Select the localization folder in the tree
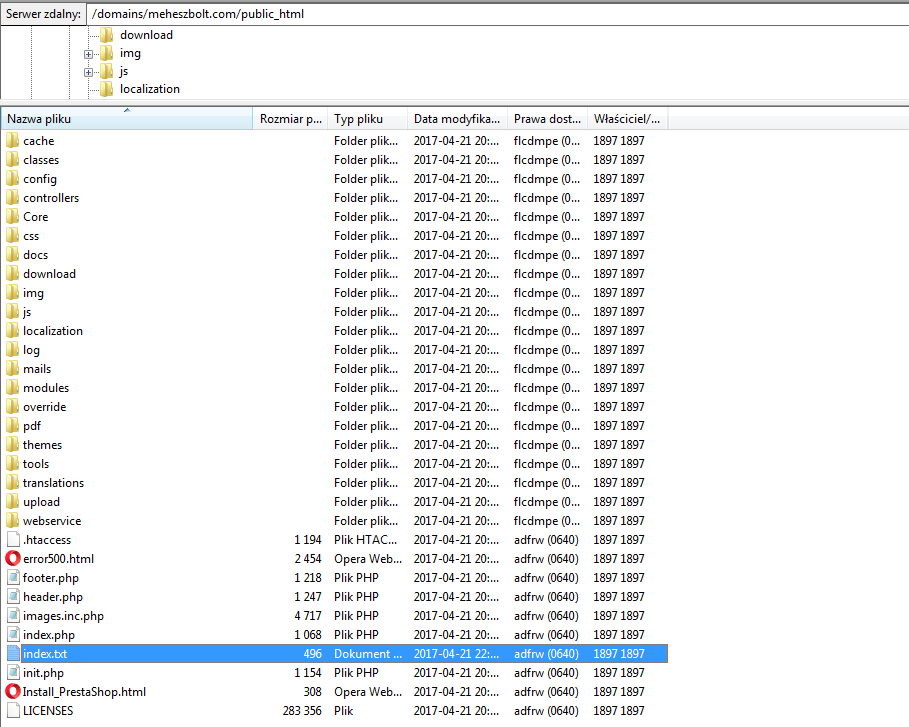This screenshot has width=909, height=727. [150, 89]
